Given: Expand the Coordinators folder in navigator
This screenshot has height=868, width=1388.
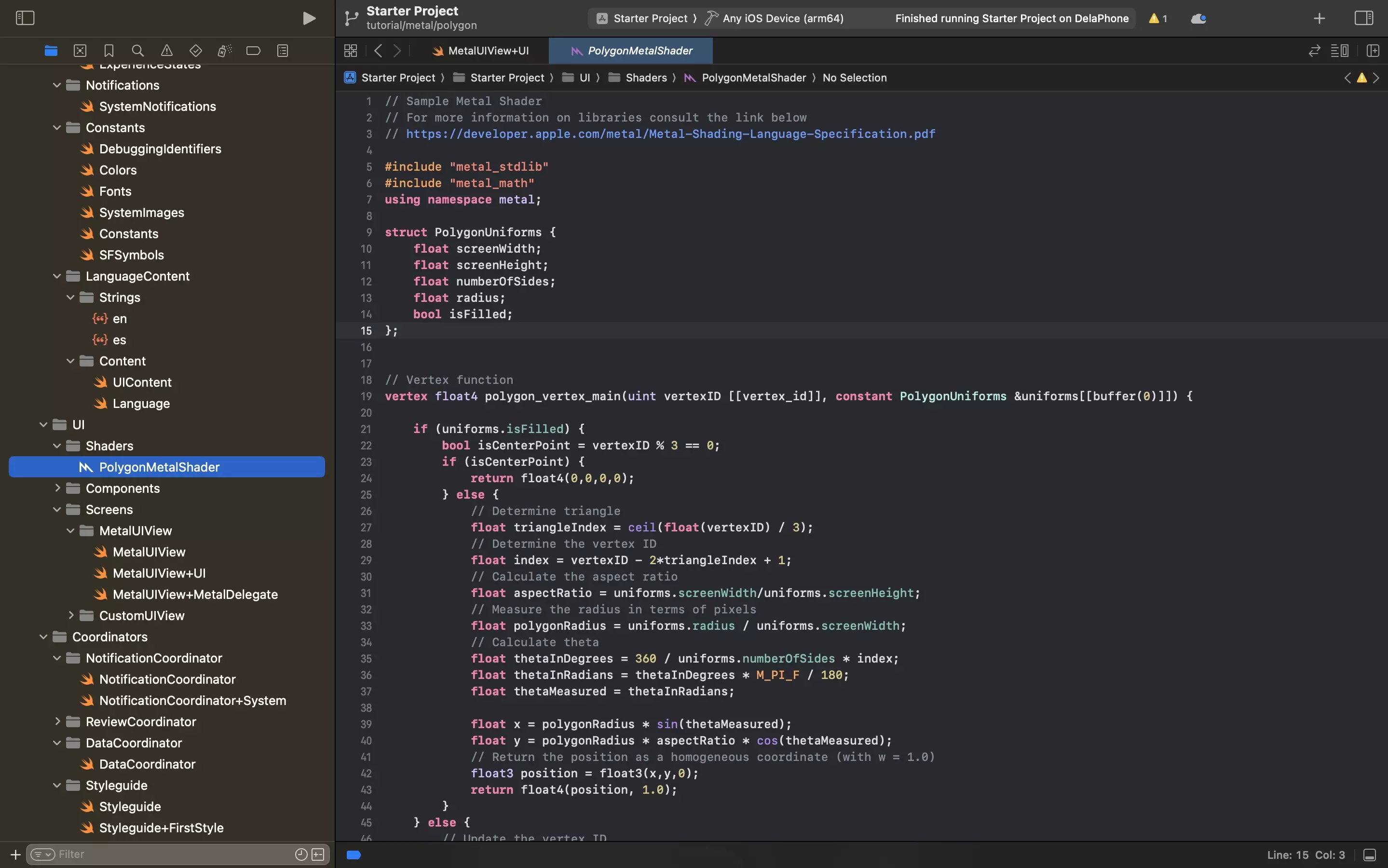Looking at the screenshot, I should coord(43,637).
